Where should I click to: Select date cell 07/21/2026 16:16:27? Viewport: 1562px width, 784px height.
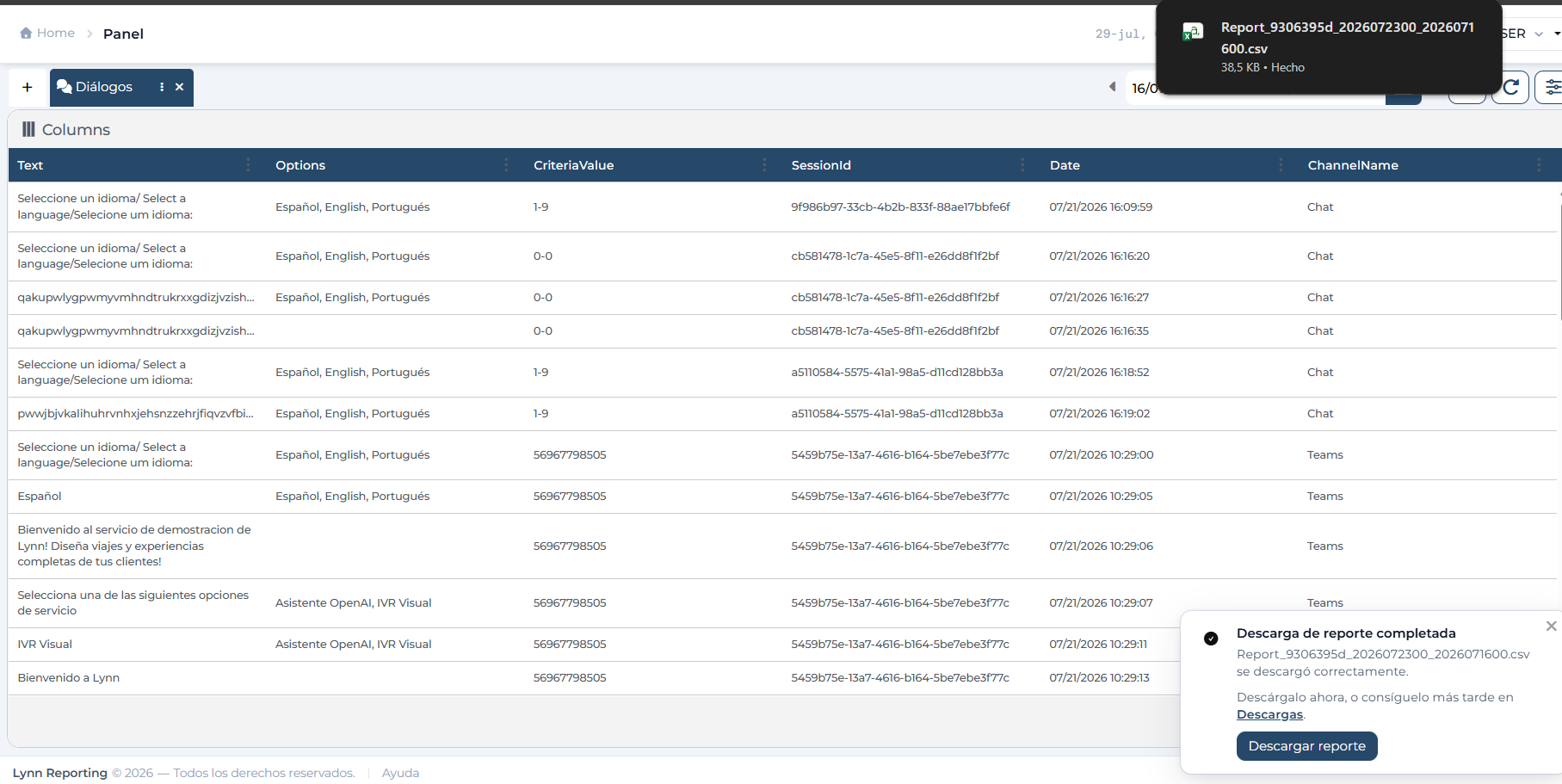coord(1099,297)
